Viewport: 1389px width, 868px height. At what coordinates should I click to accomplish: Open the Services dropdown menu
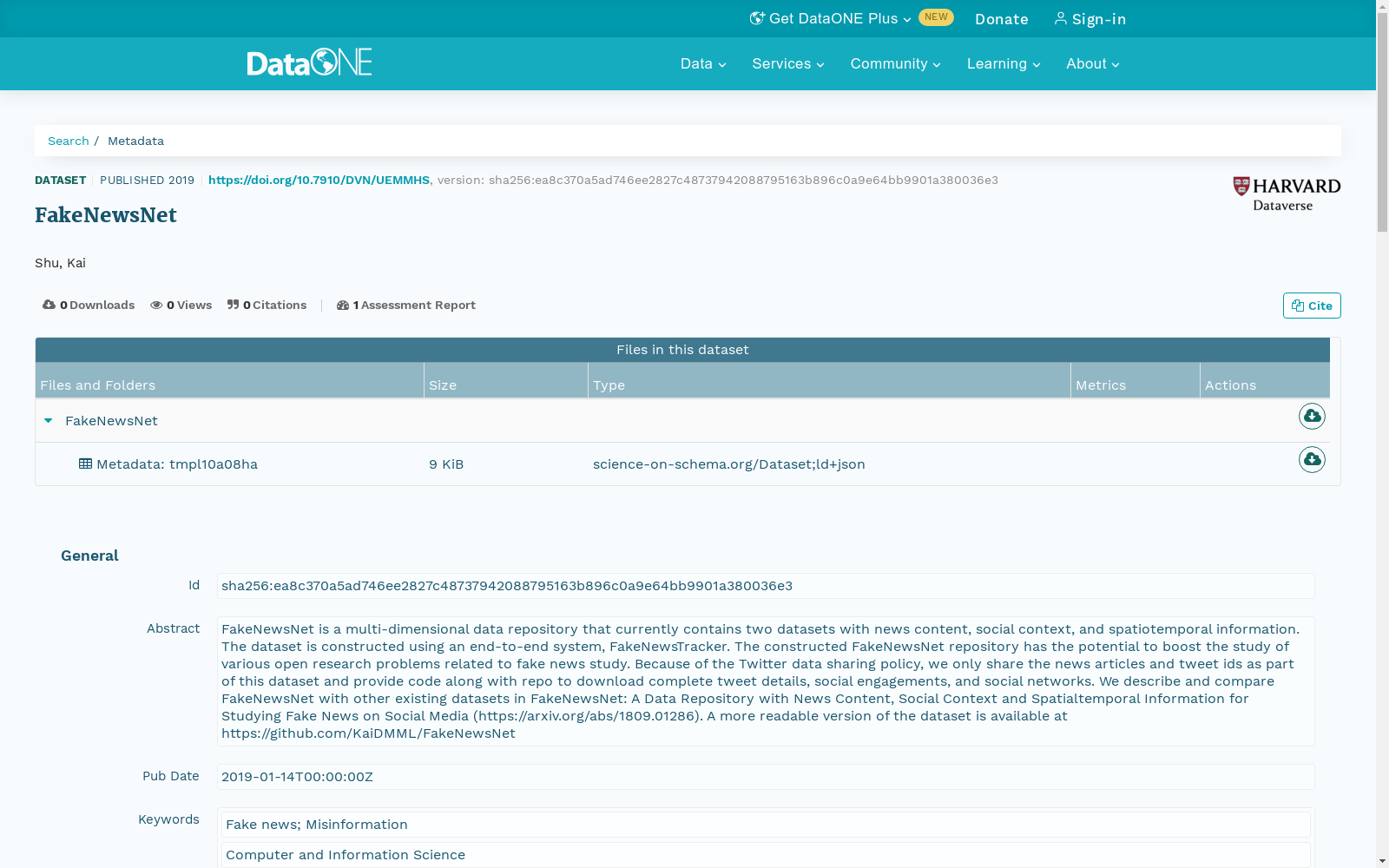[x=787, y=63]
